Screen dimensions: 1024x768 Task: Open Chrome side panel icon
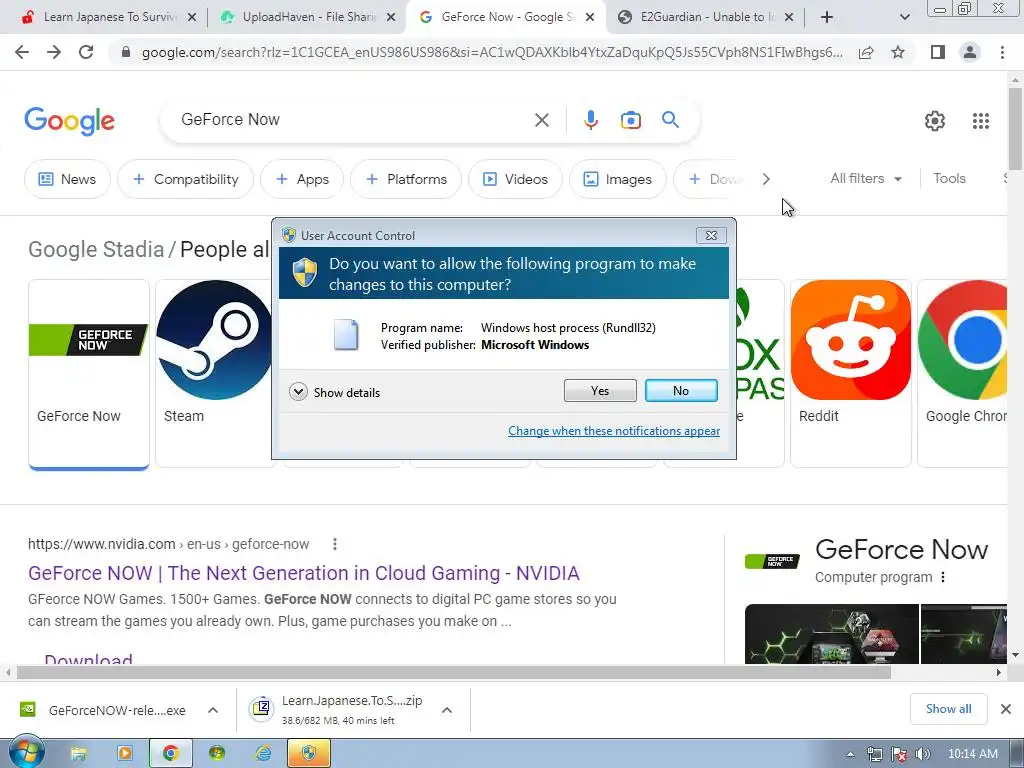tap(938, 52)
